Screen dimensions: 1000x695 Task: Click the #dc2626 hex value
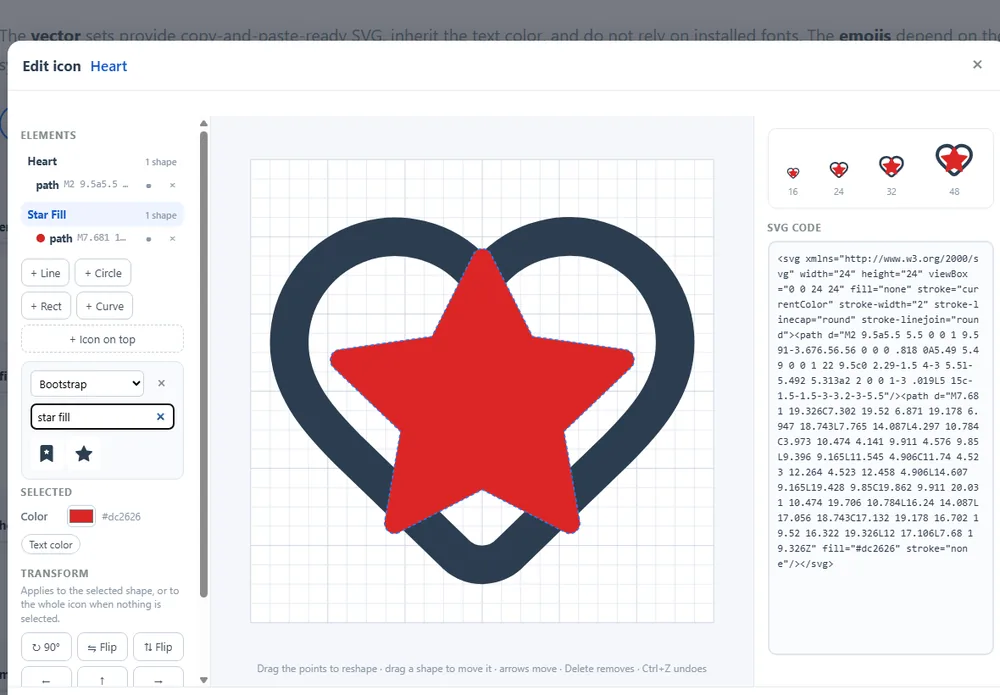point(121,516)
